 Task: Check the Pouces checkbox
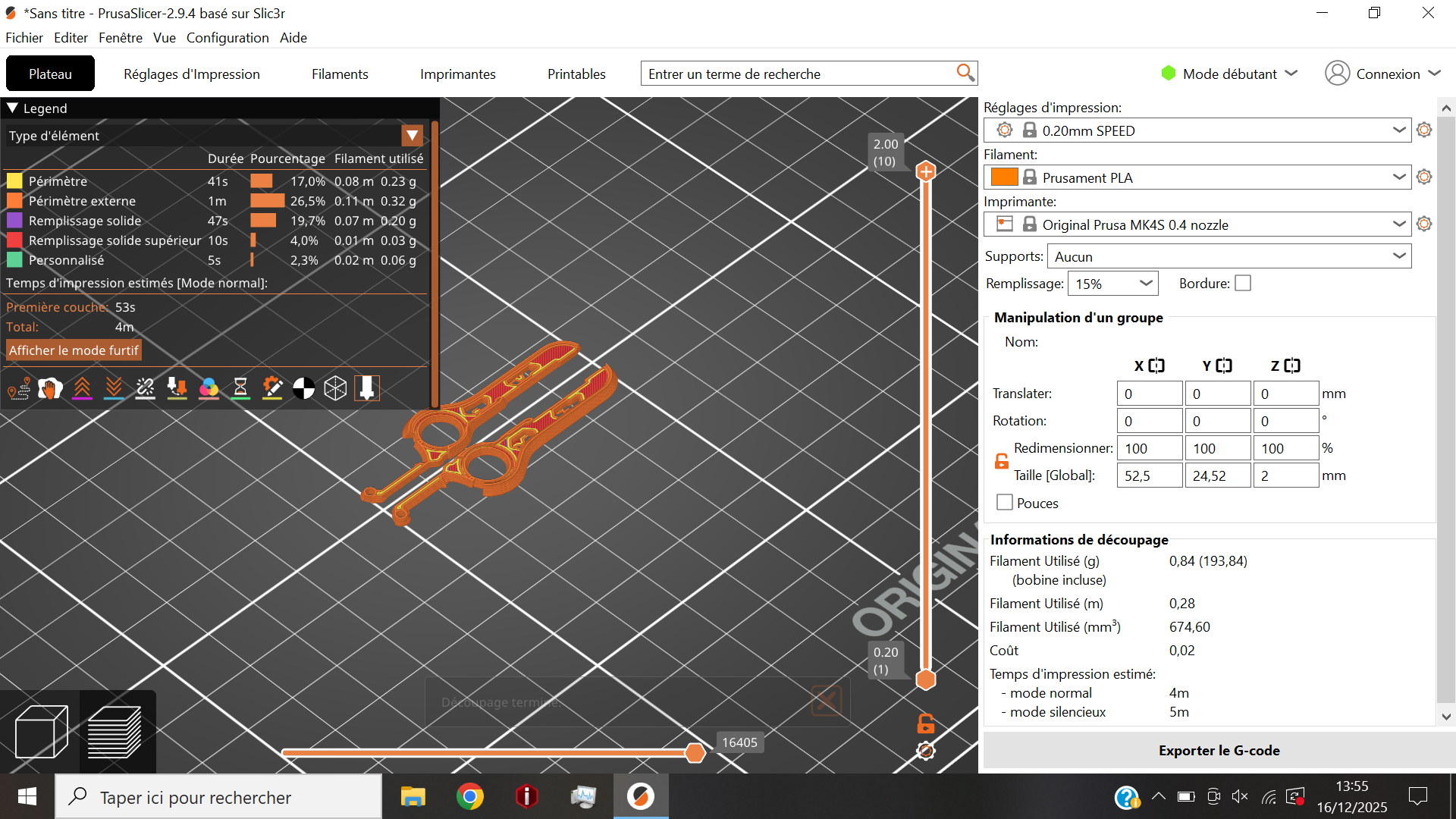[x=1005, y=503]
